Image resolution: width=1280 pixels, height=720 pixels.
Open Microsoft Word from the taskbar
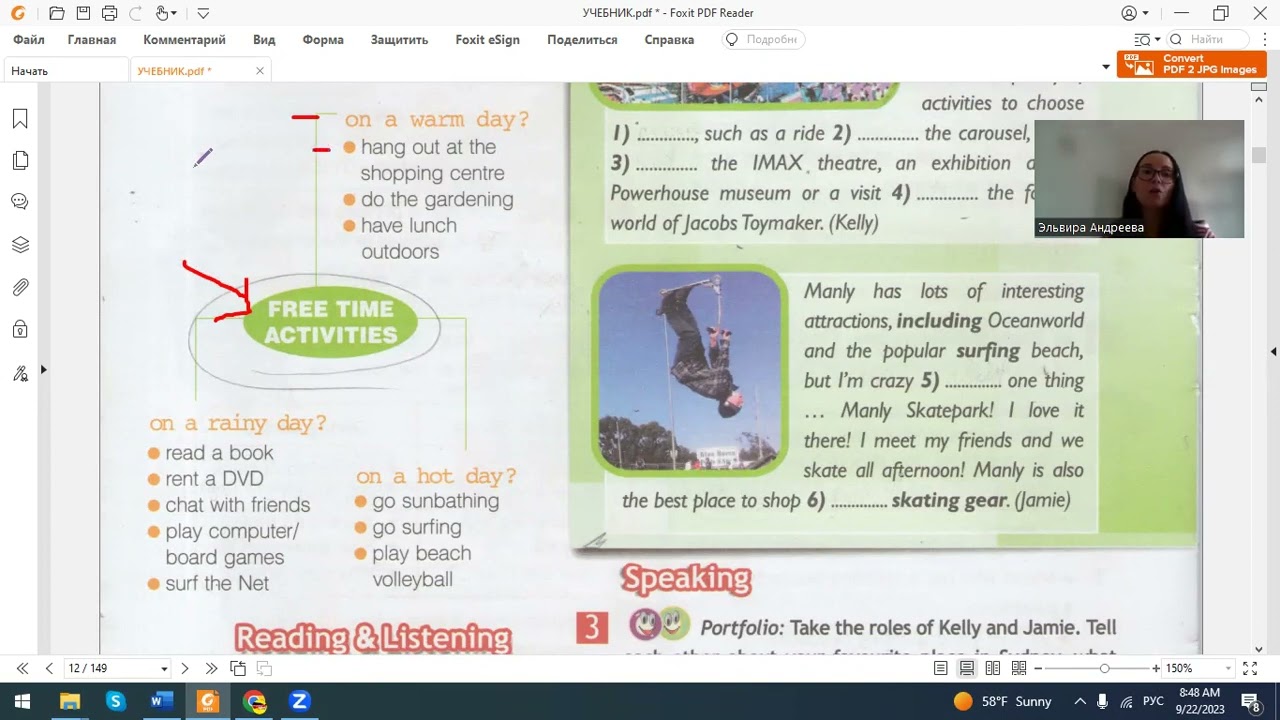pos(161,701)
